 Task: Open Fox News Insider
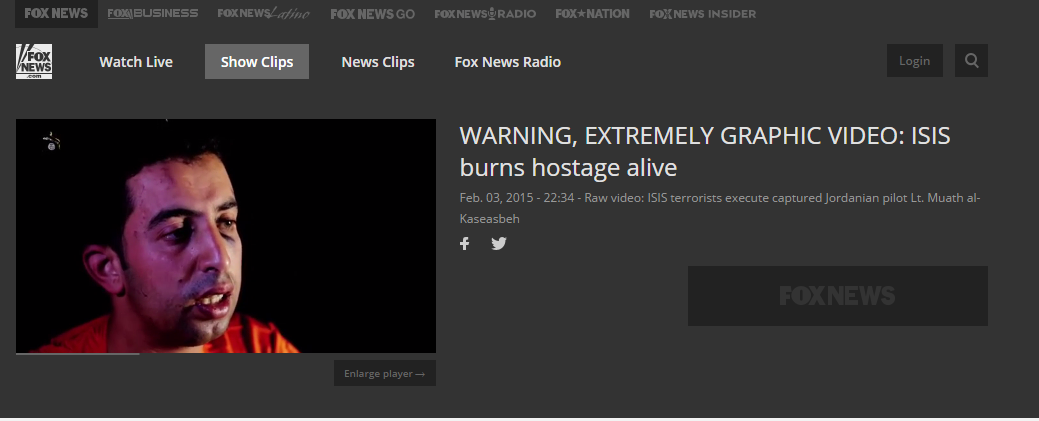tap(702, 14)
